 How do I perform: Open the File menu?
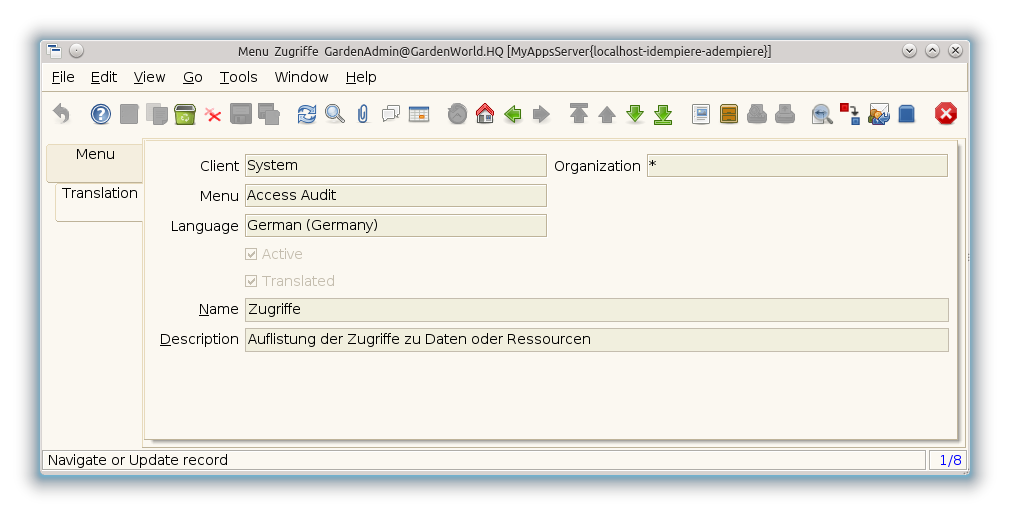click(62, 77)
